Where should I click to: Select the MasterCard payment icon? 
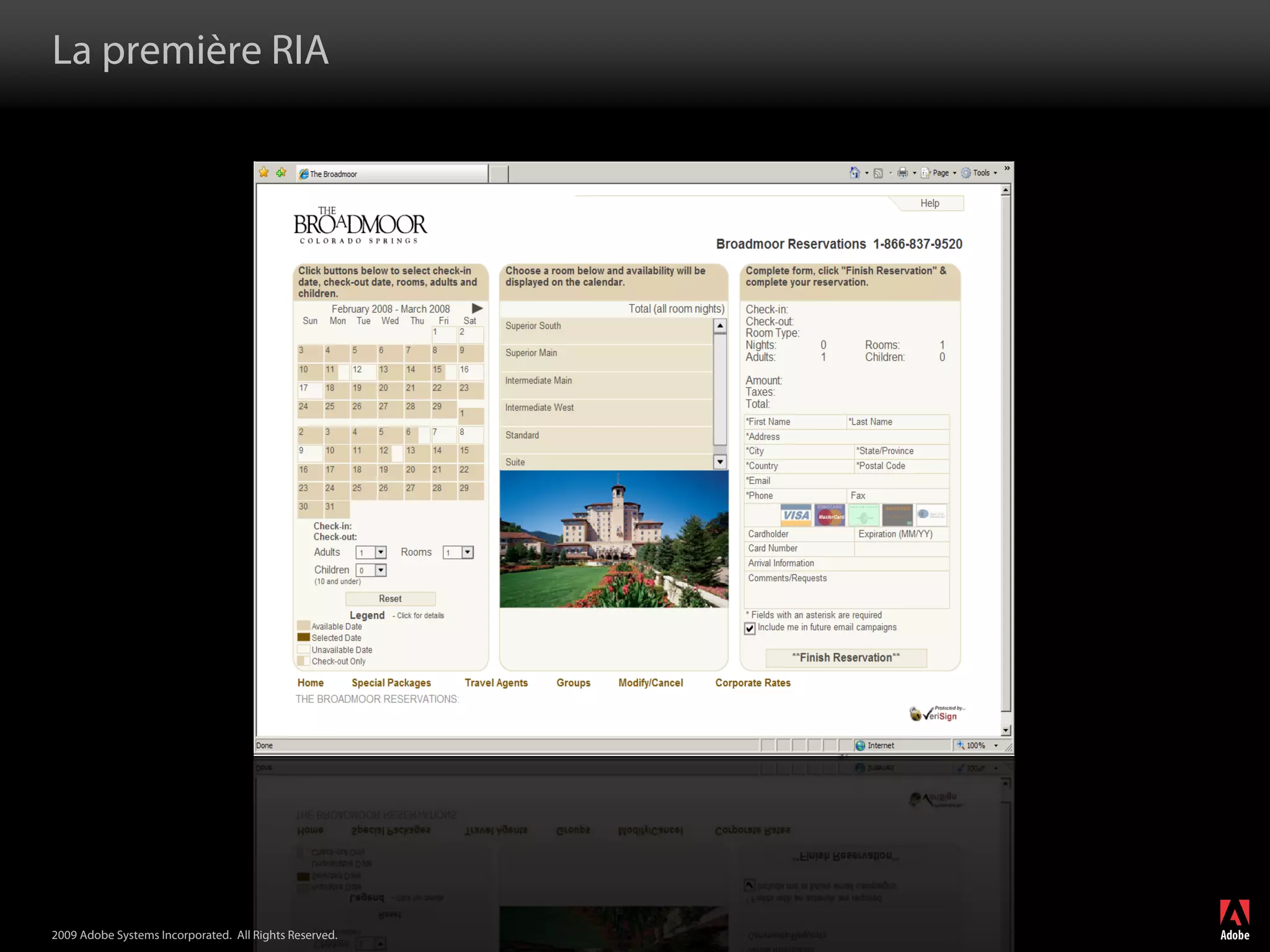(830, 515)
